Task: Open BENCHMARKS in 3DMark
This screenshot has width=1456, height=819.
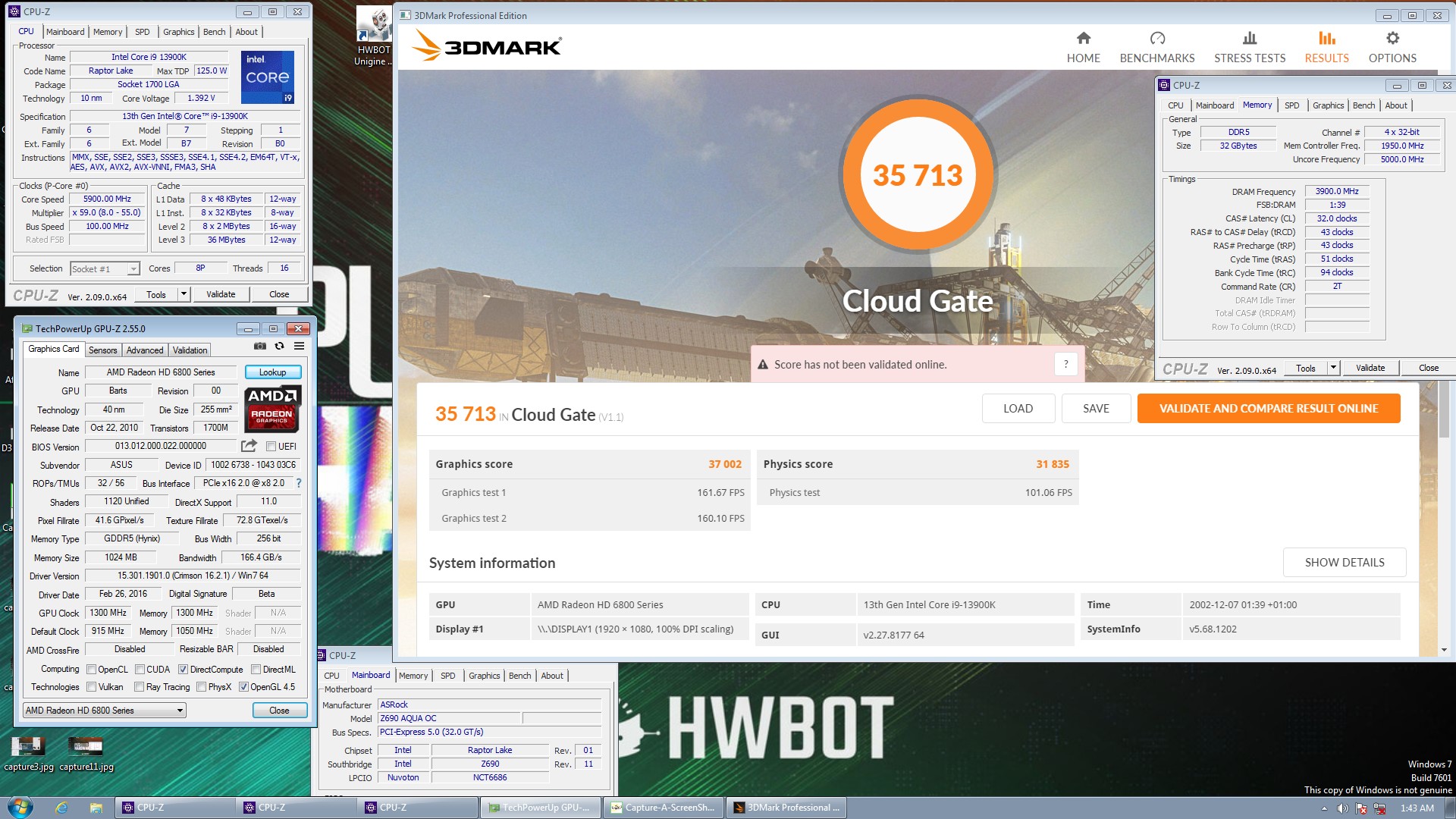Action: point(1157,47)
